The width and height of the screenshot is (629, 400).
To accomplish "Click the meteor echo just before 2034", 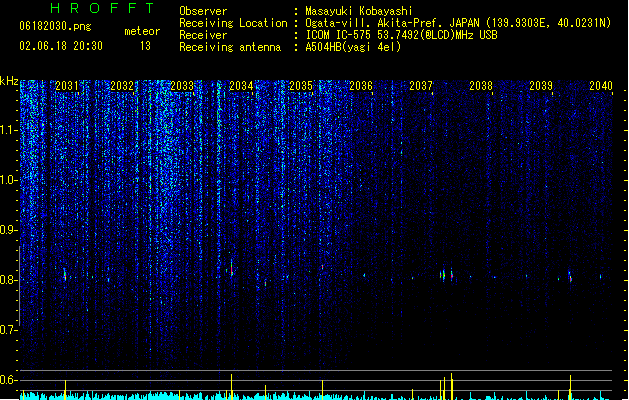I will (x=231, y=268).
